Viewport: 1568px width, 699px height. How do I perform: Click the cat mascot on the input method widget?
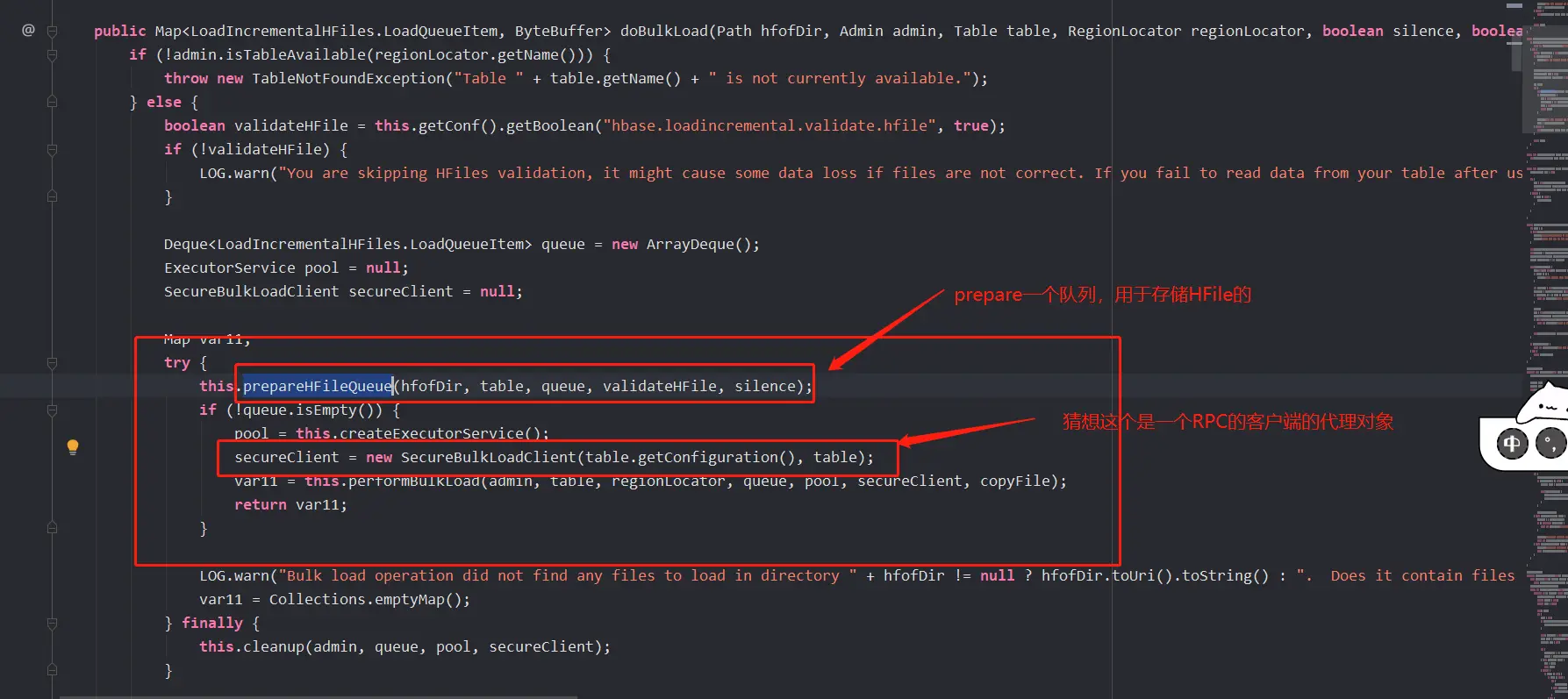[1546, 403]
